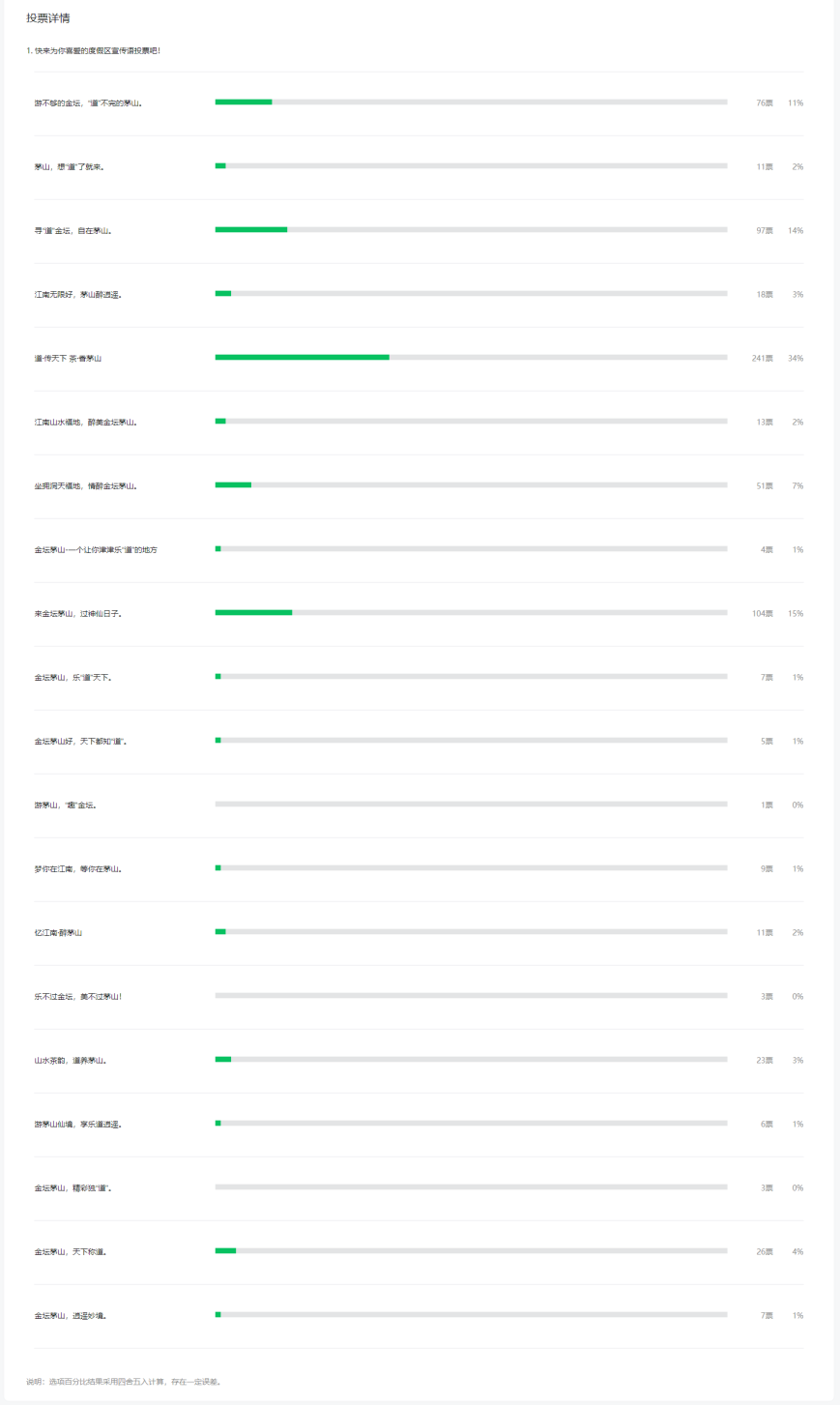The image size is (840, 1405).
Task: Click the 104票 vote count
Action: [x=762, y=613]
